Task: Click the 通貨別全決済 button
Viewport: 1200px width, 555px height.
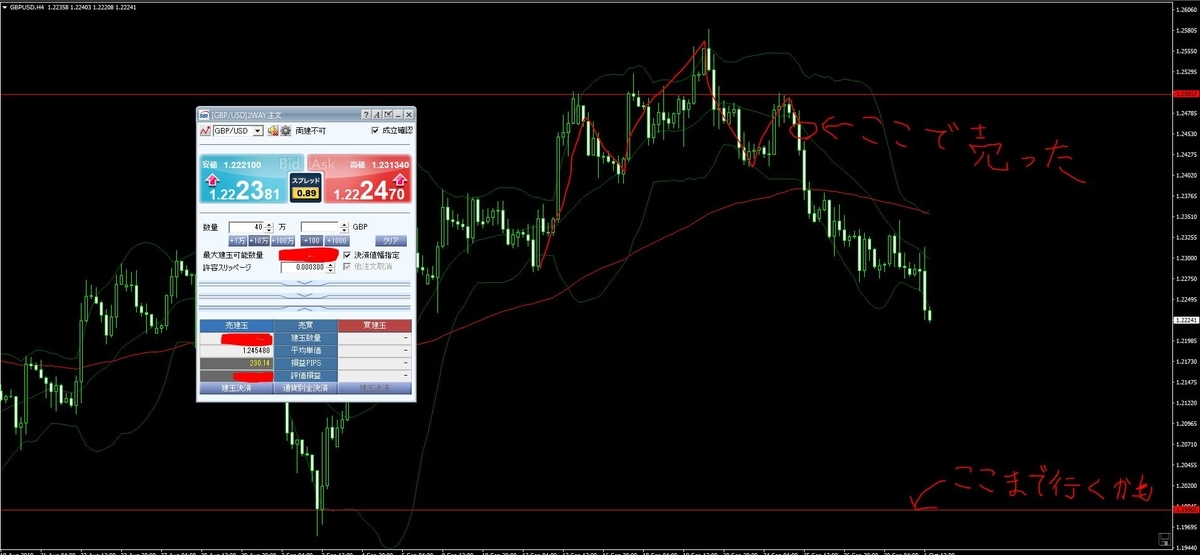Action: 305,388
